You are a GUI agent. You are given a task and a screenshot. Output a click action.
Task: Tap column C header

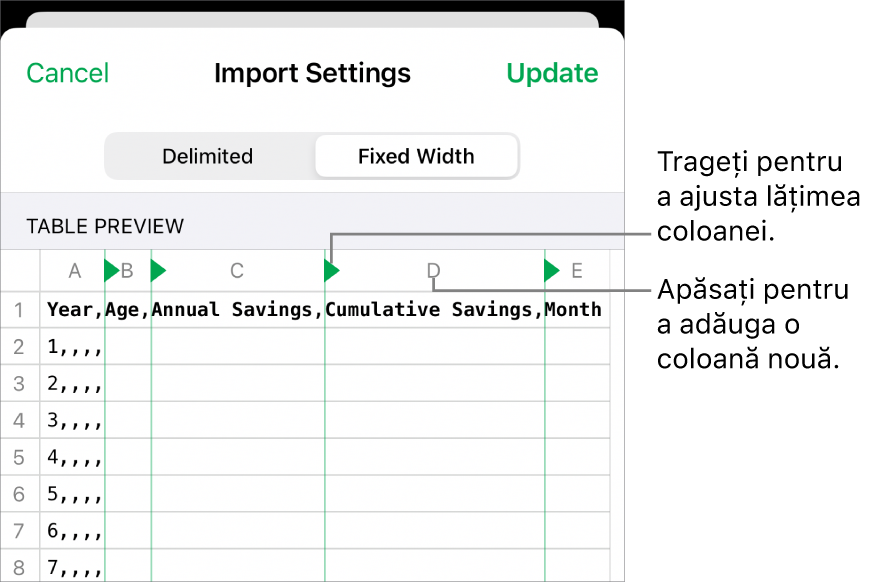click(237, 270)
